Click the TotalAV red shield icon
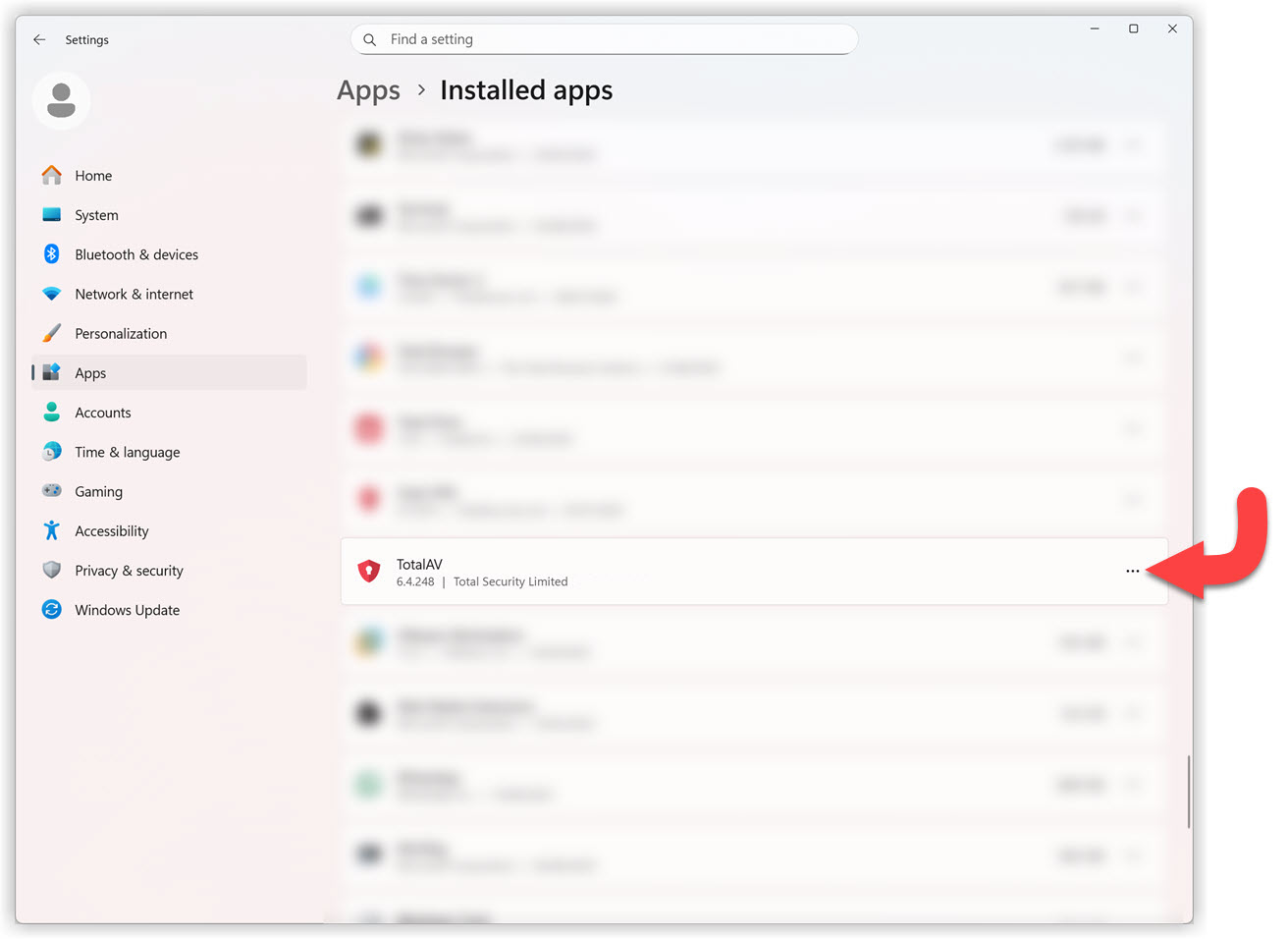The width and height of the screenshot is (1288, 939). coord(369,571)
